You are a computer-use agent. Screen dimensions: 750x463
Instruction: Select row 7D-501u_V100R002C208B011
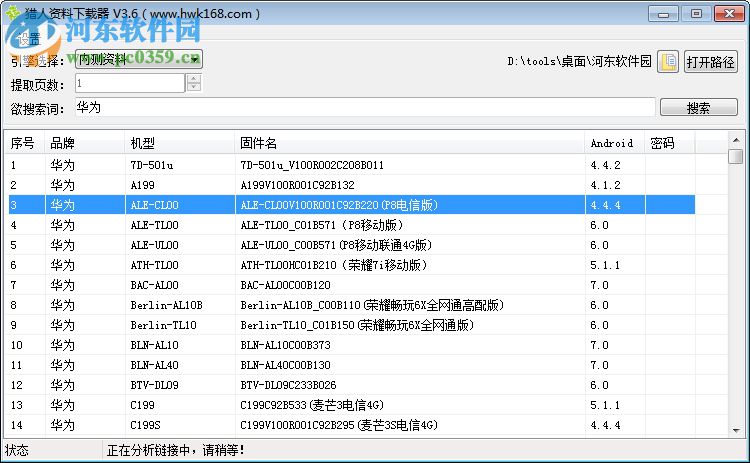coord(352,165)
